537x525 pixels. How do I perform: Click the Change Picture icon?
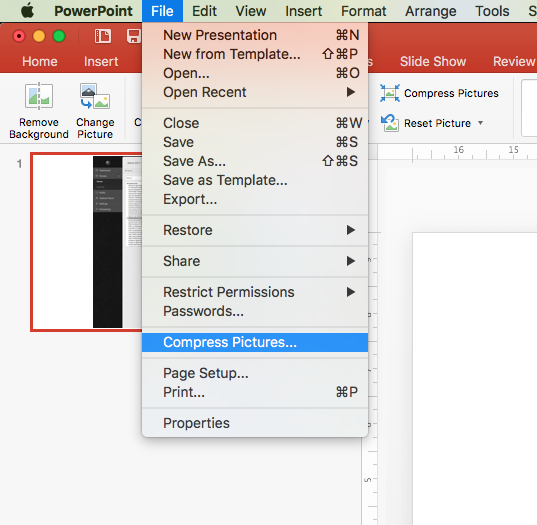(95, 96)
